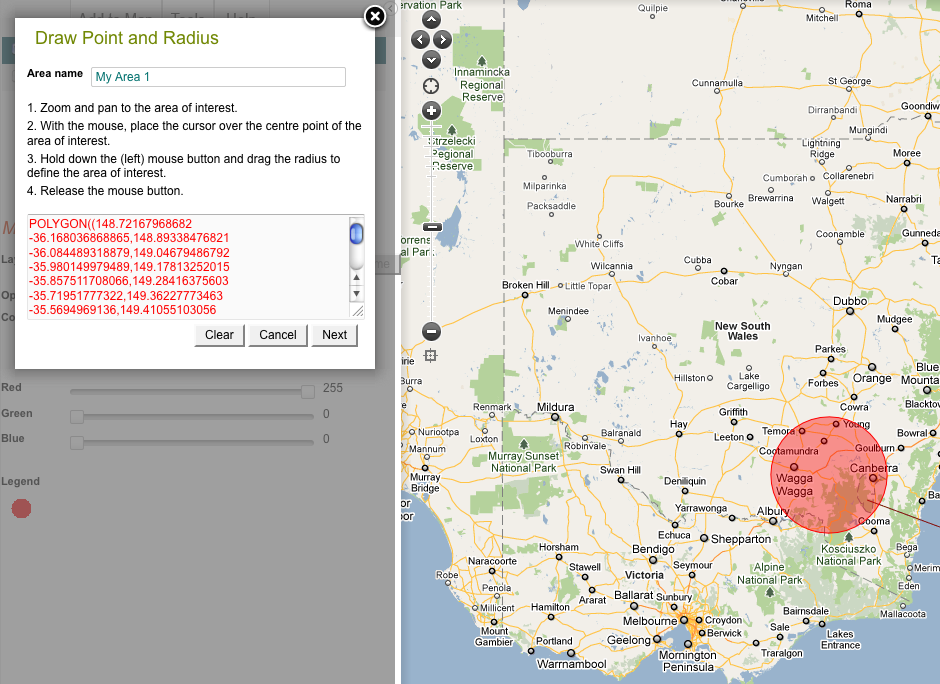Pan the map north with up arrow
The width and height of the screenshot is (940, 684).
[x=431, y=19]
